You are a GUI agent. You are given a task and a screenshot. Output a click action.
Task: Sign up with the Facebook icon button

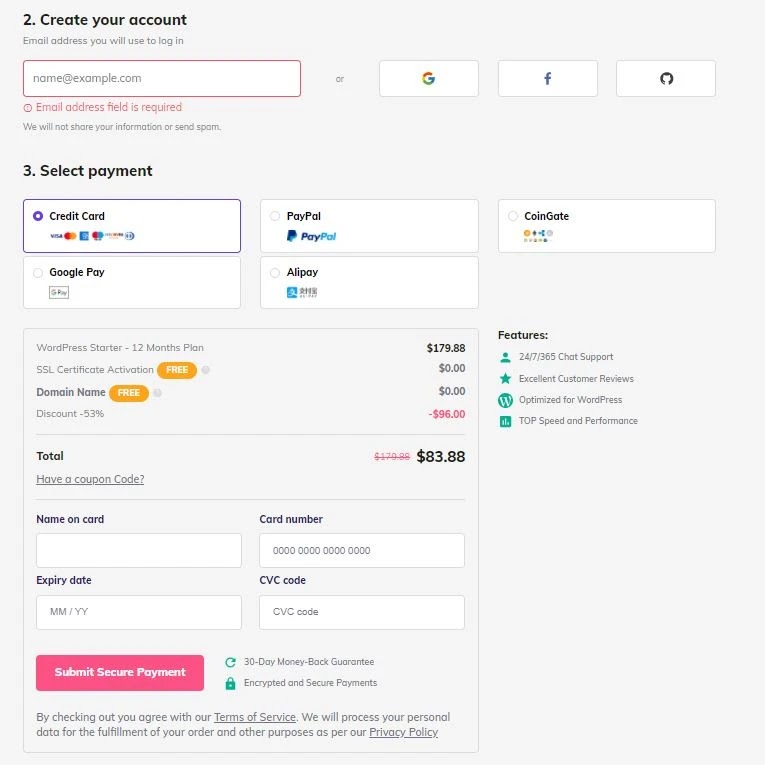coord(547,78)
